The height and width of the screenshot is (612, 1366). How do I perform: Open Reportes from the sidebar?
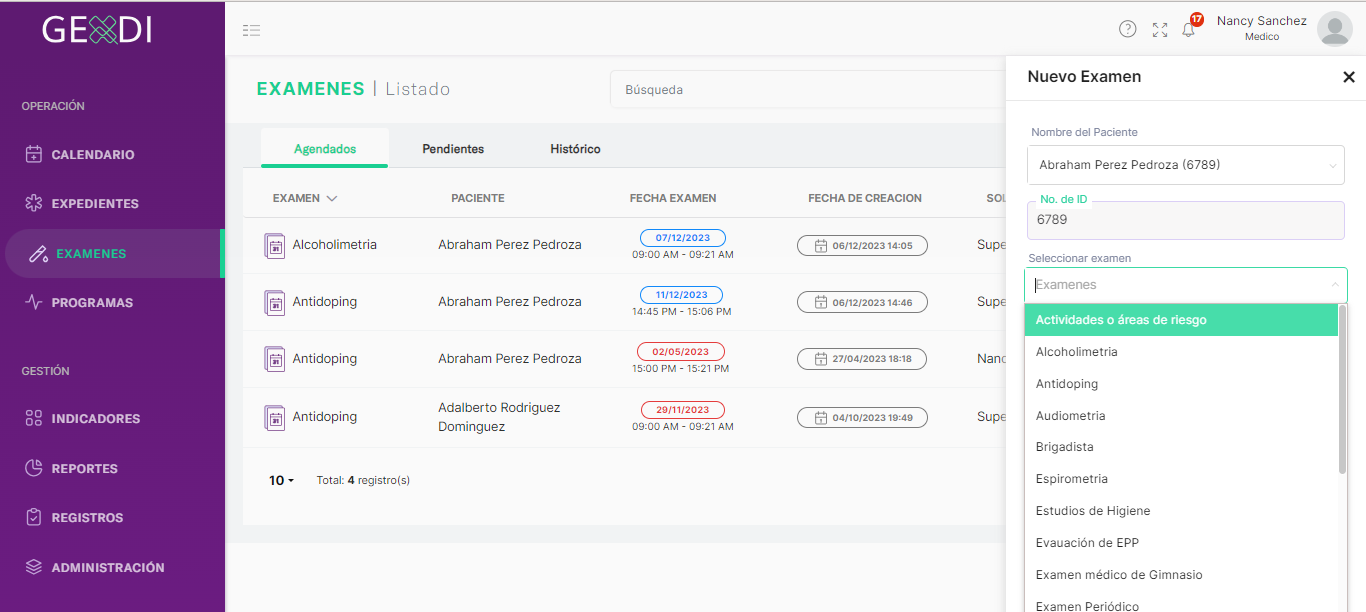[x=85, y=469]
